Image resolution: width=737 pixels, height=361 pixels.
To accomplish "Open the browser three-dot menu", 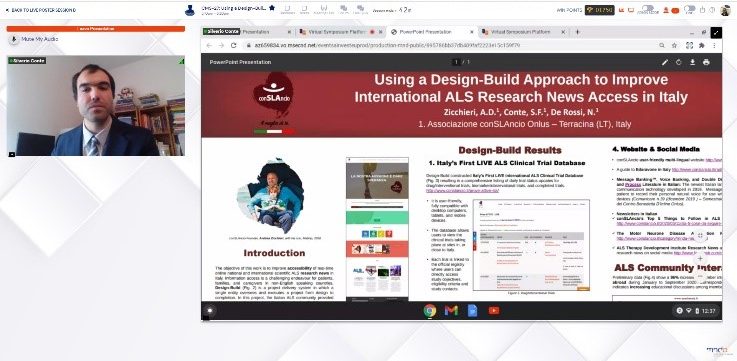I will pyautogui.click(x=714, y=46).
